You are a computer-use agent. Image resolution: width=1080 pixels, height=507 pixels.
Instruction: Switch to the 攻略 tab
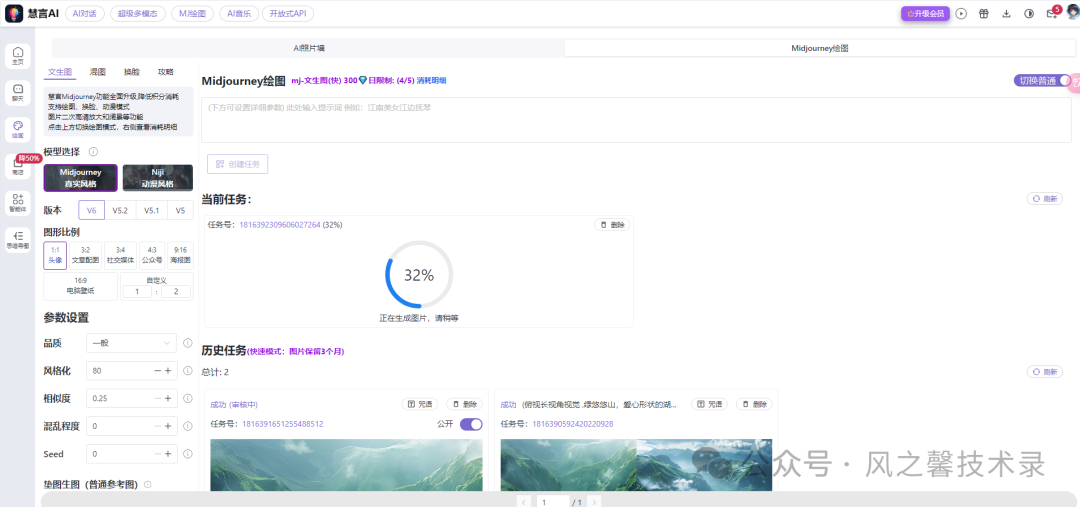(166, 72)
